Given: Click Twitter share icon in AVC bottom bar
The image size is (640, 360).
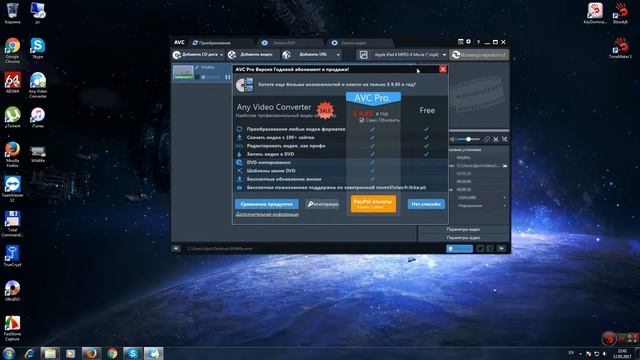Looking at the screenshot, I should [x=480, y=248].
